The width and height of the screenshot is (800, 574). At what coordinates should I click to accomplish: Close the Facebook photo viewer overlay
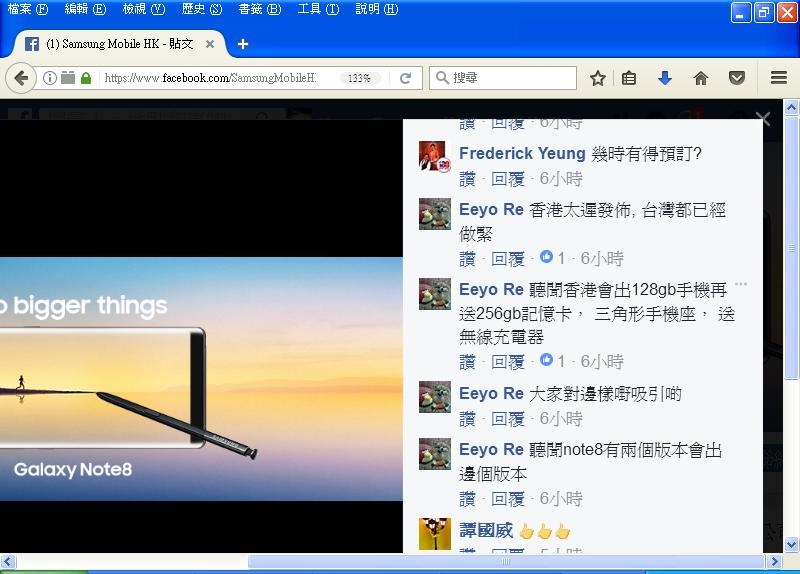click(x=763, y=119)
